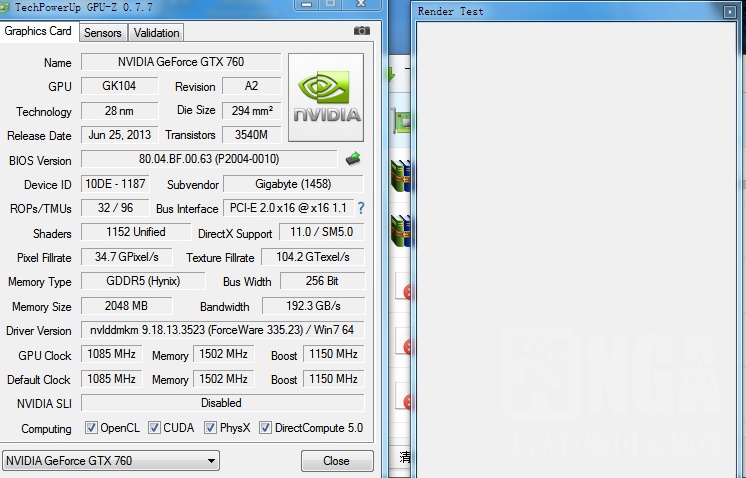Click the Driver Version value nvlddmkm 9.18.13.3523
746x478 pixels.
[222, 330]
